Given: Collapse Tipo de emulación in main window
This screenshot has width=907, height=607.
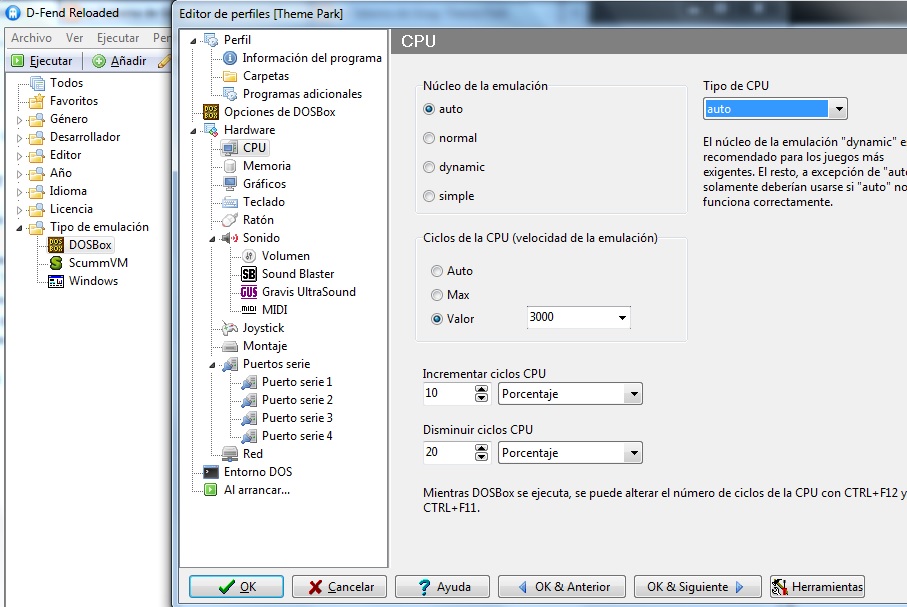Looking at the screenshot, I should point(19,228).
